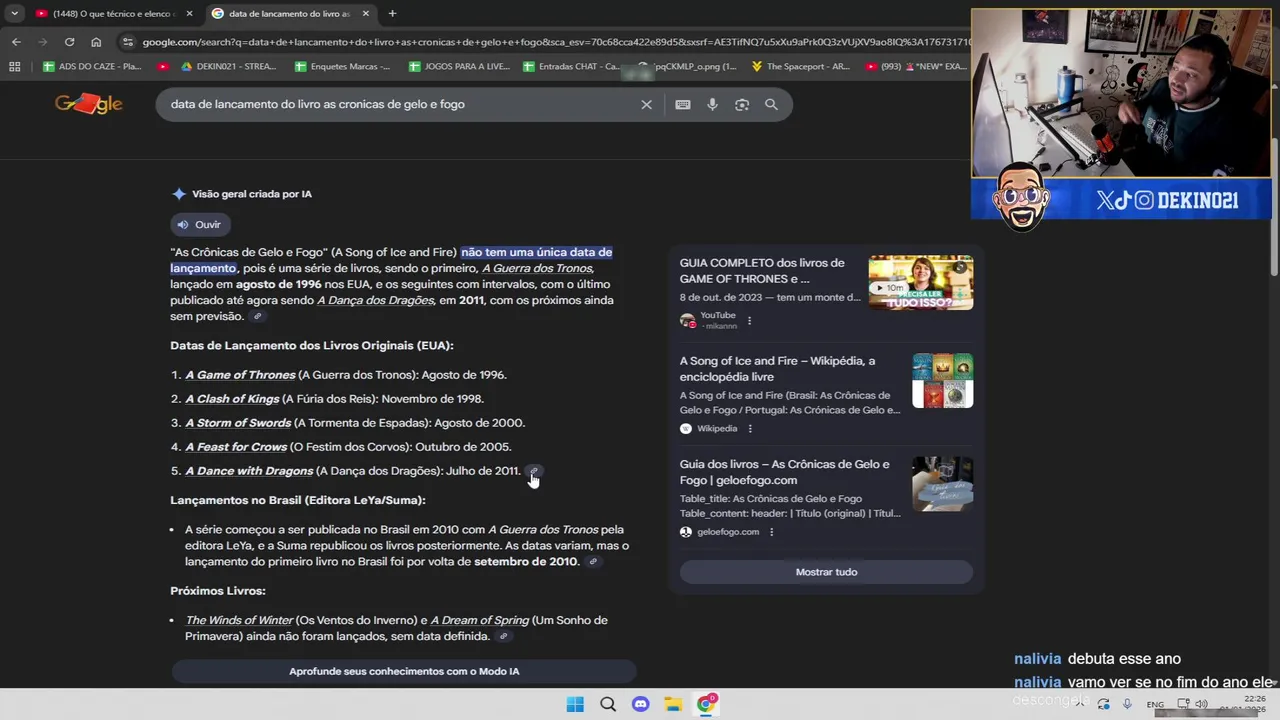Screen dimensions: 1280x720
Task: Search by image with Lens icon
Action: pos(742,104)
